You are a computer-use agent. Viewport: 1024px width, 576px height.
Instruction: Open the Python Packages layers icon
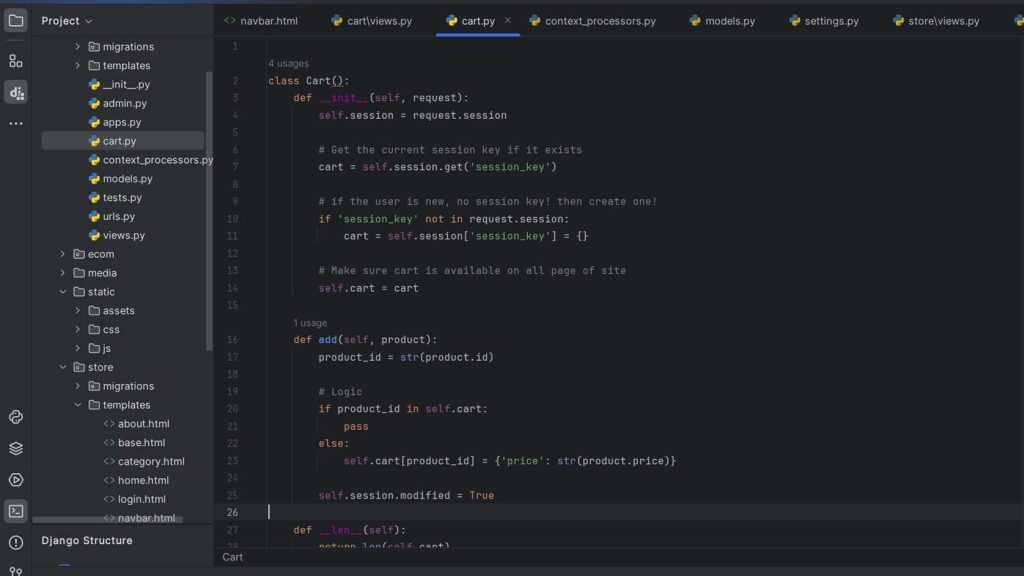pos(16,448)
